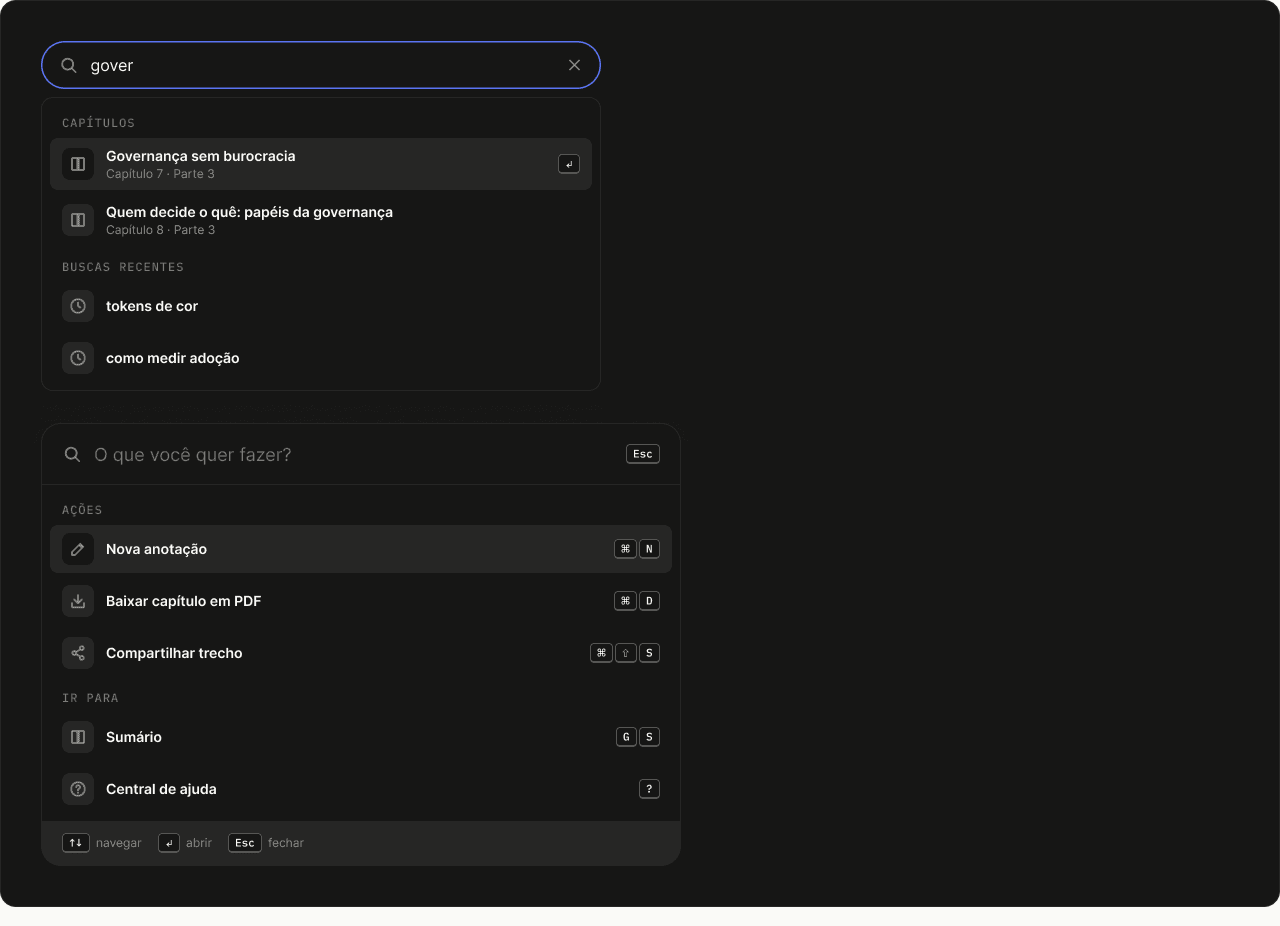Open 'Central de ajuda'

click(361, 789)
